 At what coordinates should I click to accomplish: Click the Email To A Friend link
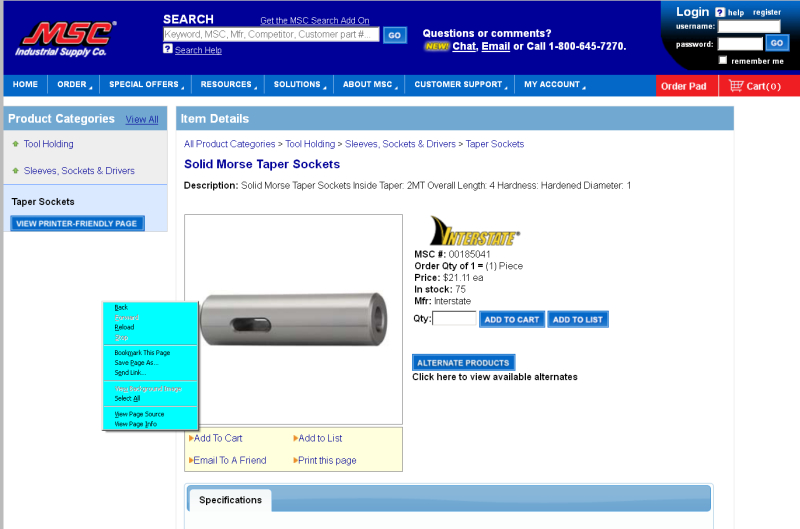coord(230,460)
